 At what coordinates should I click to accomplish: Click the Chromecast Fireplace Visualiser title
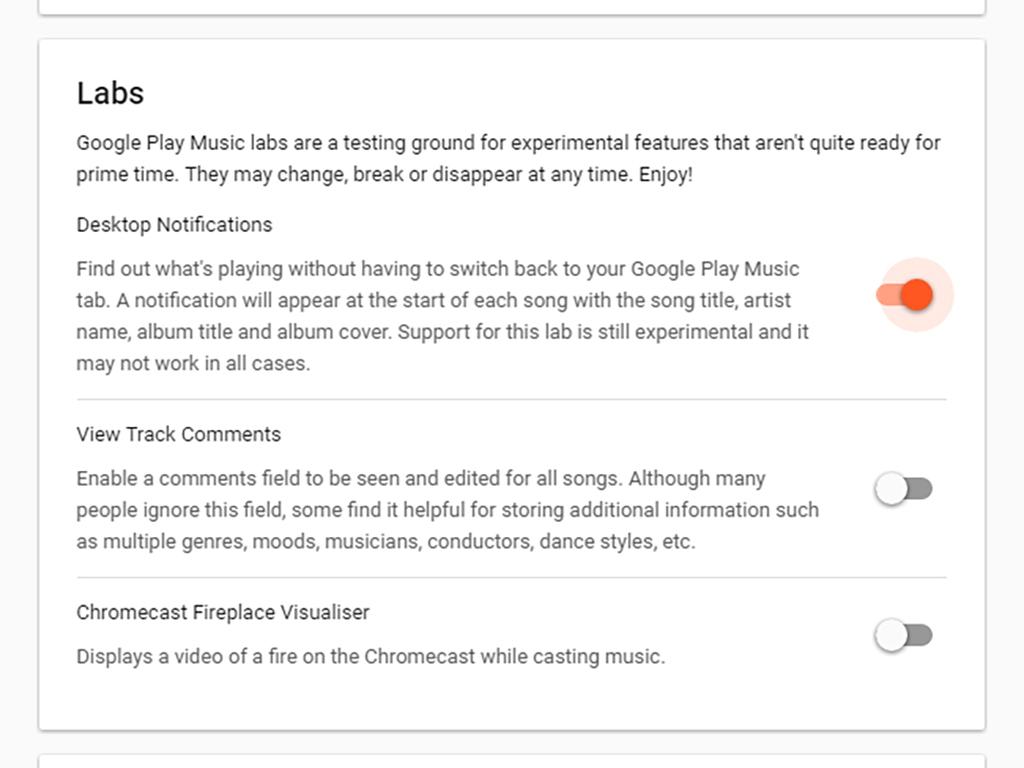(222, 612)
